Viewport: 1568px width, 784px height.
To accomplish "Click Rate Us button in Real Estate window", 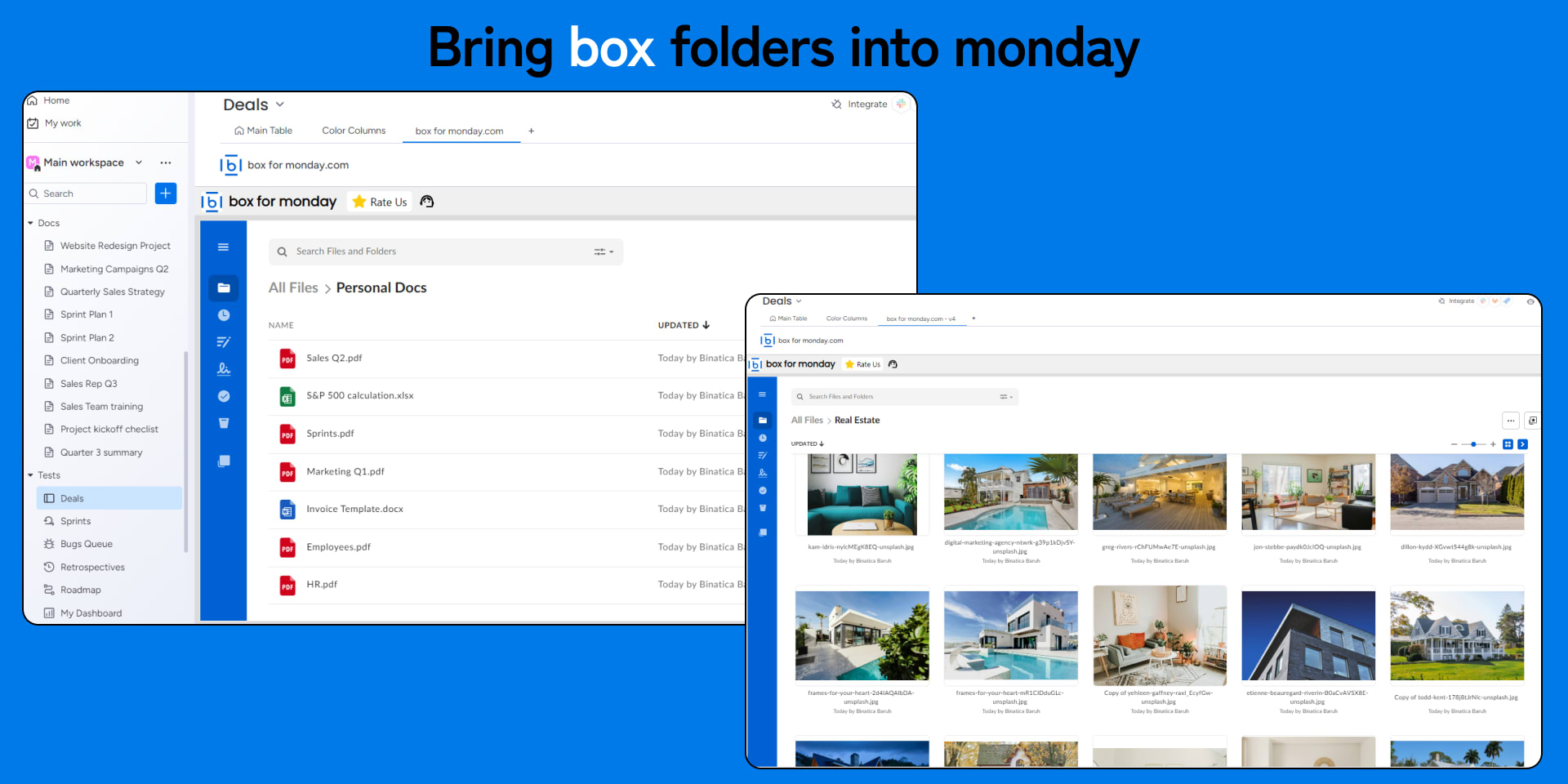I will tap(863, 364).
